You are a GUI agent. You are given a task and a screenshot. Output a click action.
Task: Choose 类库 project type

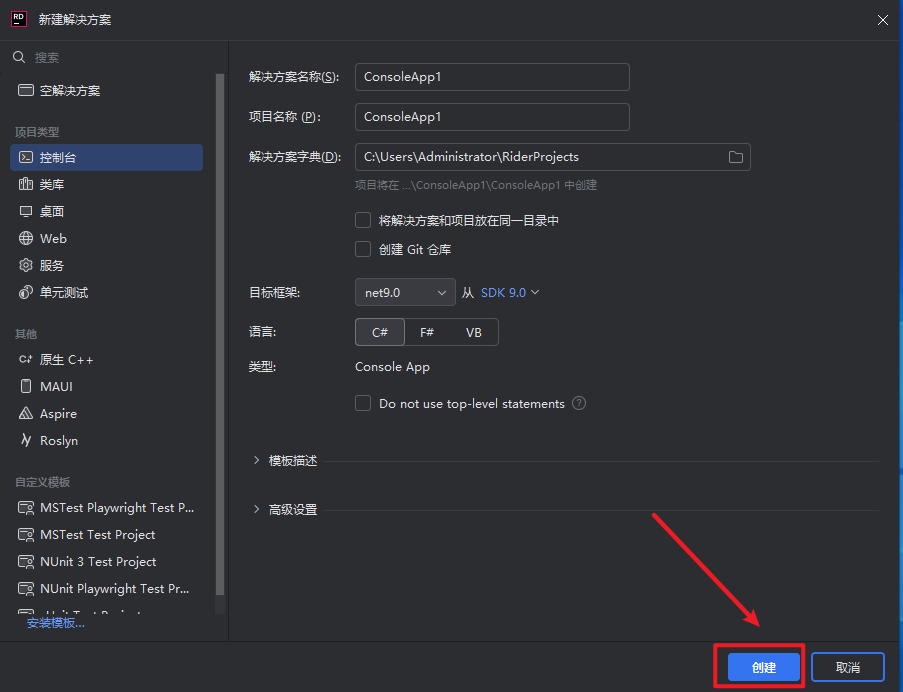click(x=107, y=184)
